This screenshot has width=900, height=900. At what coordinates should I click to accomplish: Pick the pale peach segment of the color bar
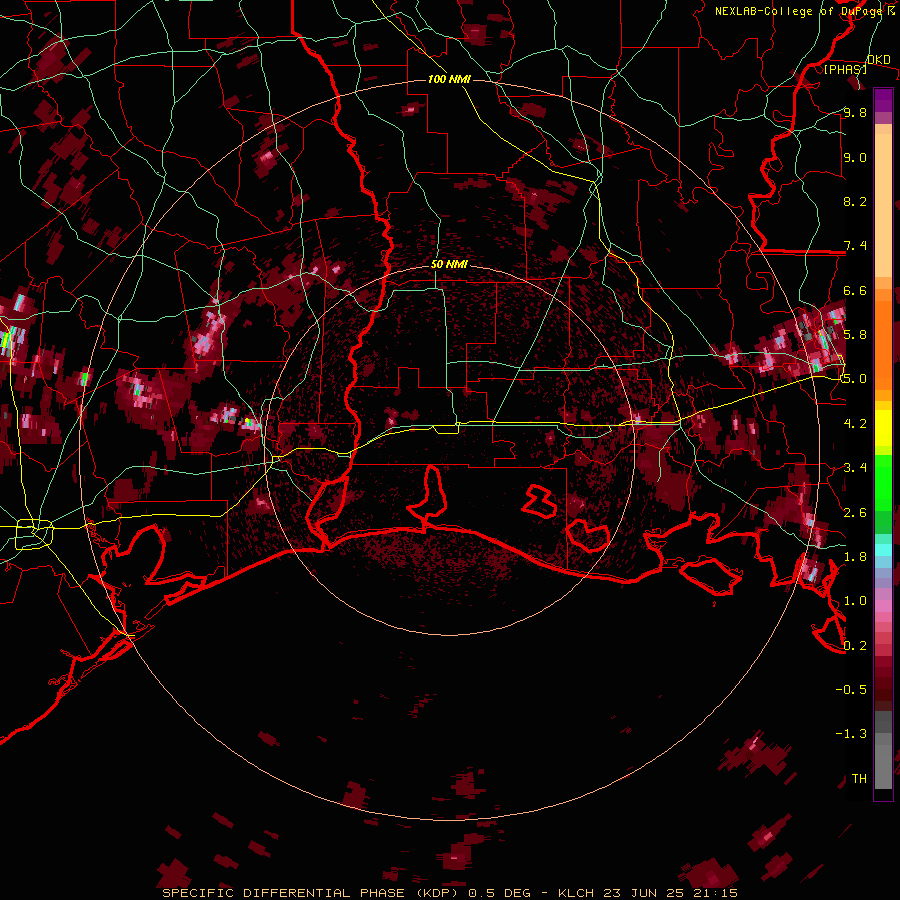pos(883,205)
